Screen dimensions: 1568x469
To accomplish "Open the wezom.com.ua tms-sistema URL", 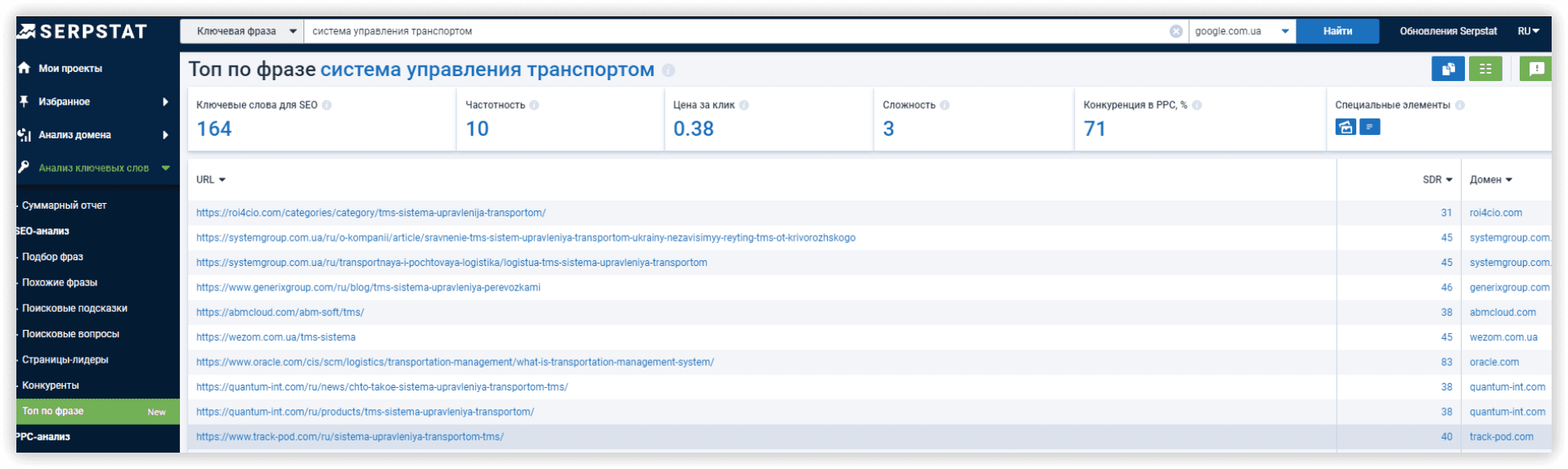I will (x=276, y=337).
